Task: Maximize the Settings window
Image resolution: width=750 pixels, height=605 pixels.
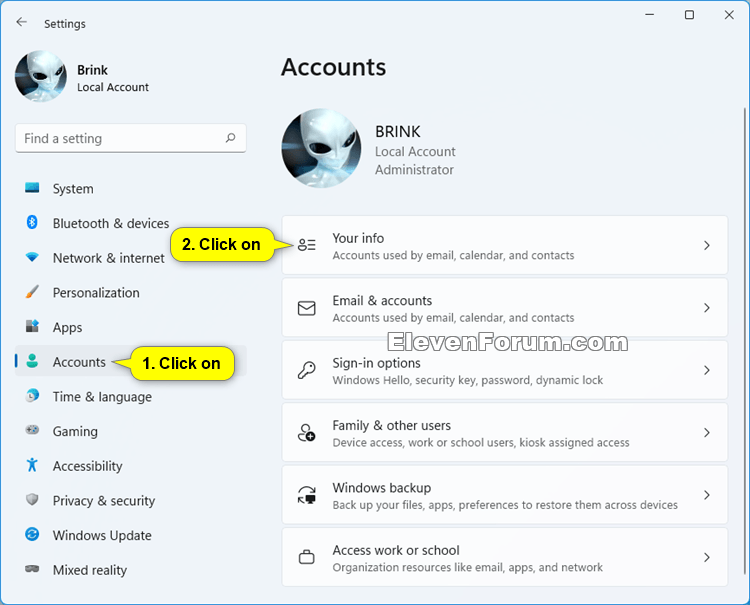Action: pyautogui.click(x=689, y=15)
